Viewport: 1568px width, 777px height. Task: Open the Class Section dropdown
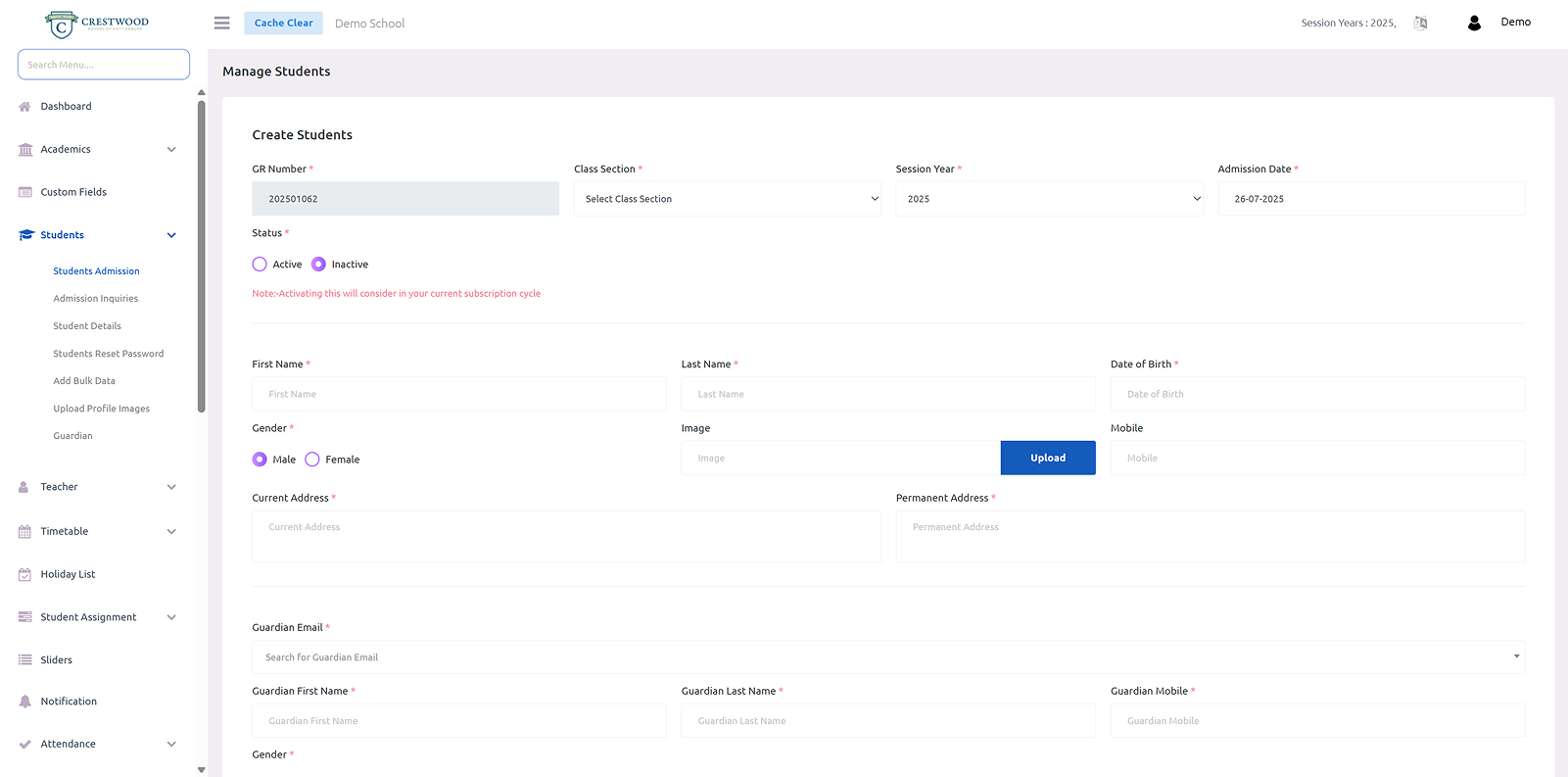click(727, 199)
